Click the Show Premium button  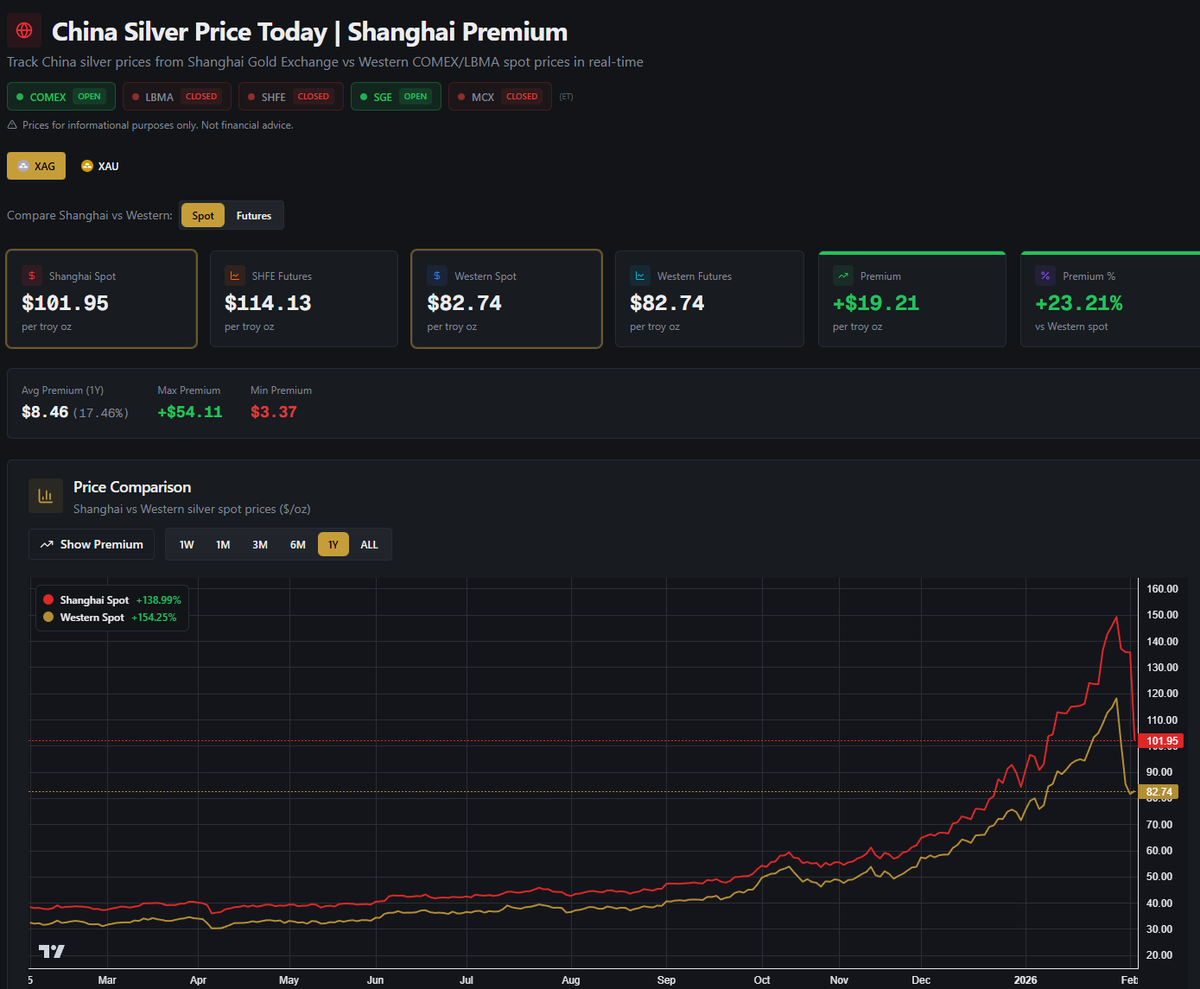92,544
